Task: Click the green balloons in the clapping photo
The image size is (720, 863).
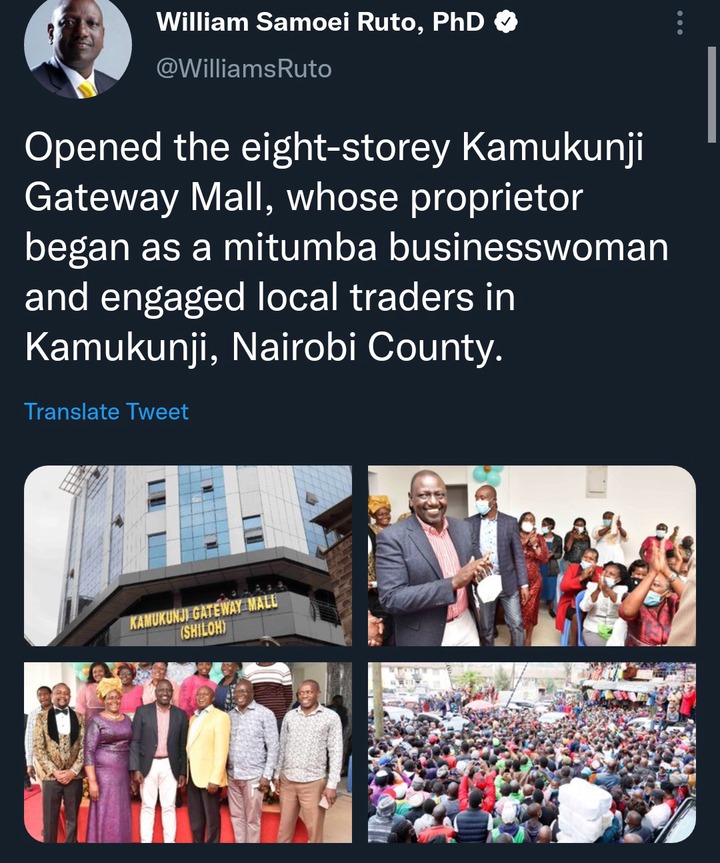Action: [x=488, y=474]
